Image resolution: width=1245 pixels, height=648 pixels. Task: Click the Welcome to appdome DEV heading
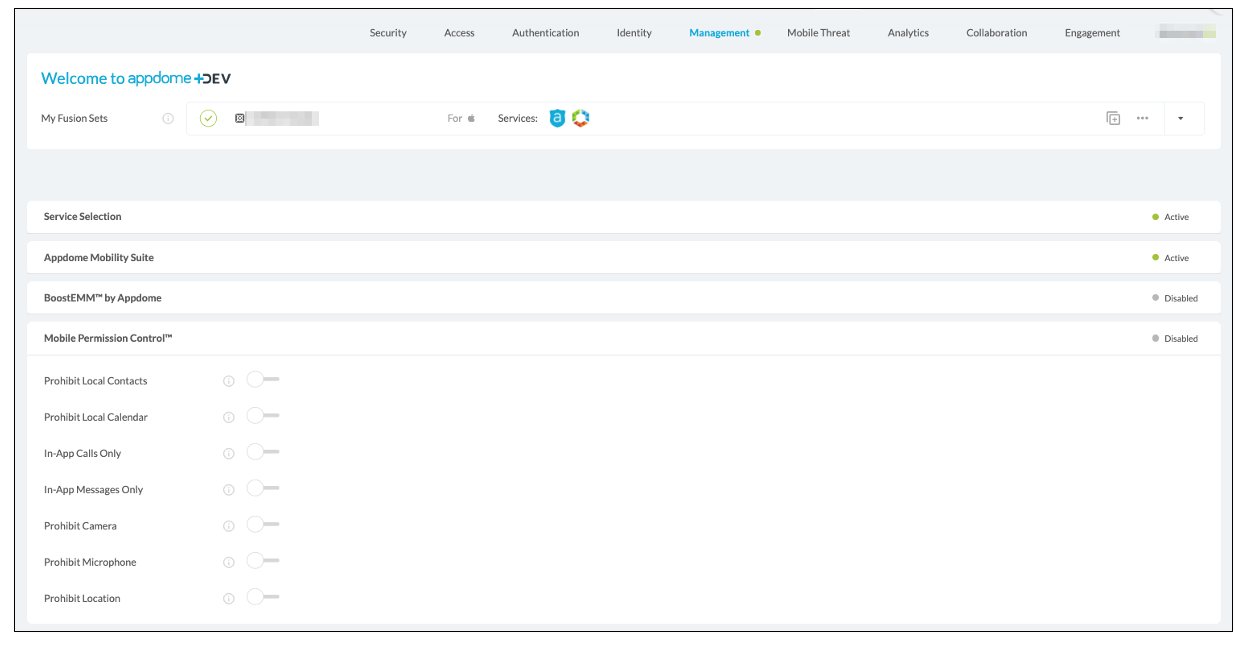point(136,79)
